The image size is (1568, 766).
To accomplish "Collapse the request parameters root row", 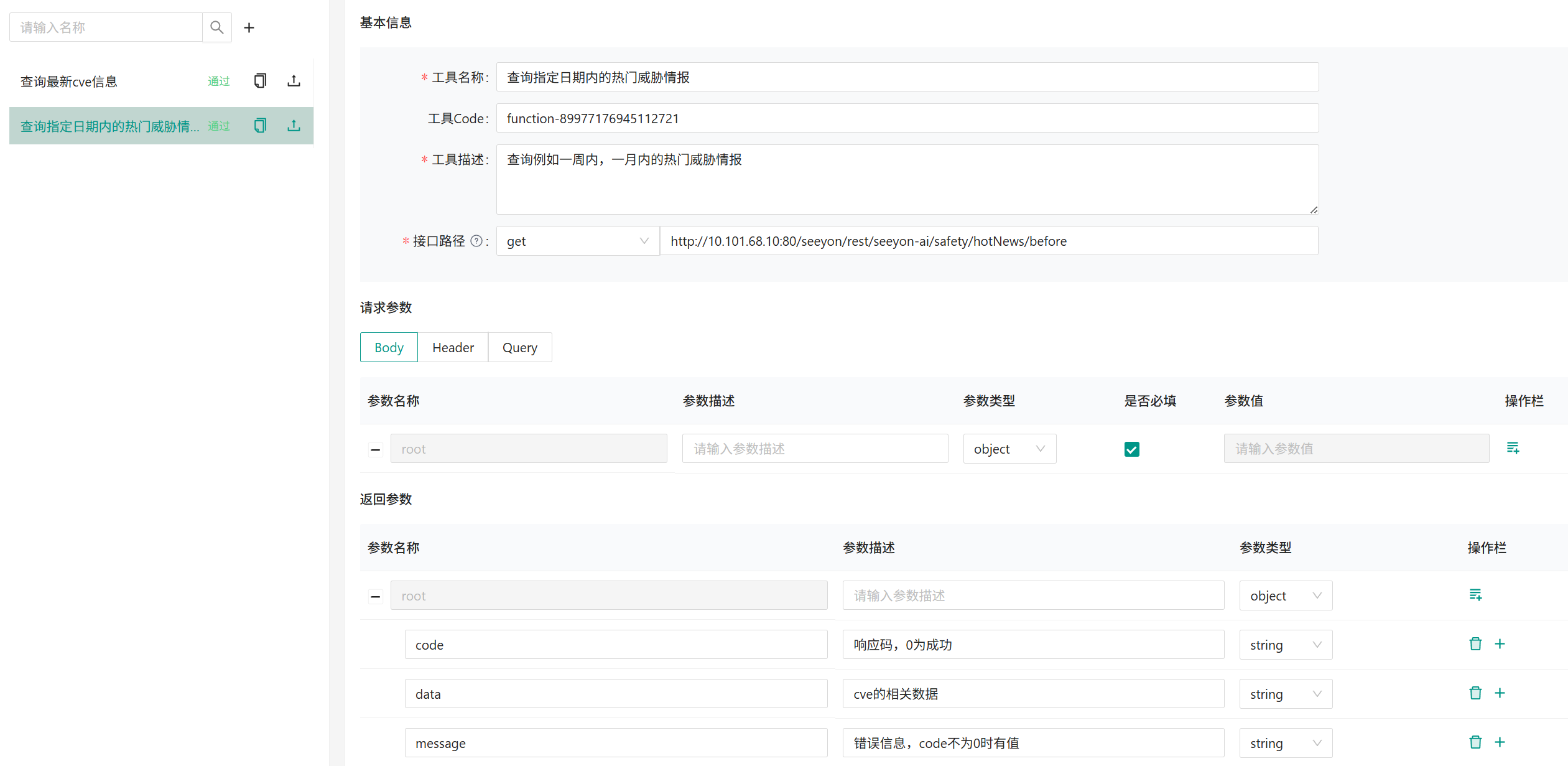I will coord(375,449).
